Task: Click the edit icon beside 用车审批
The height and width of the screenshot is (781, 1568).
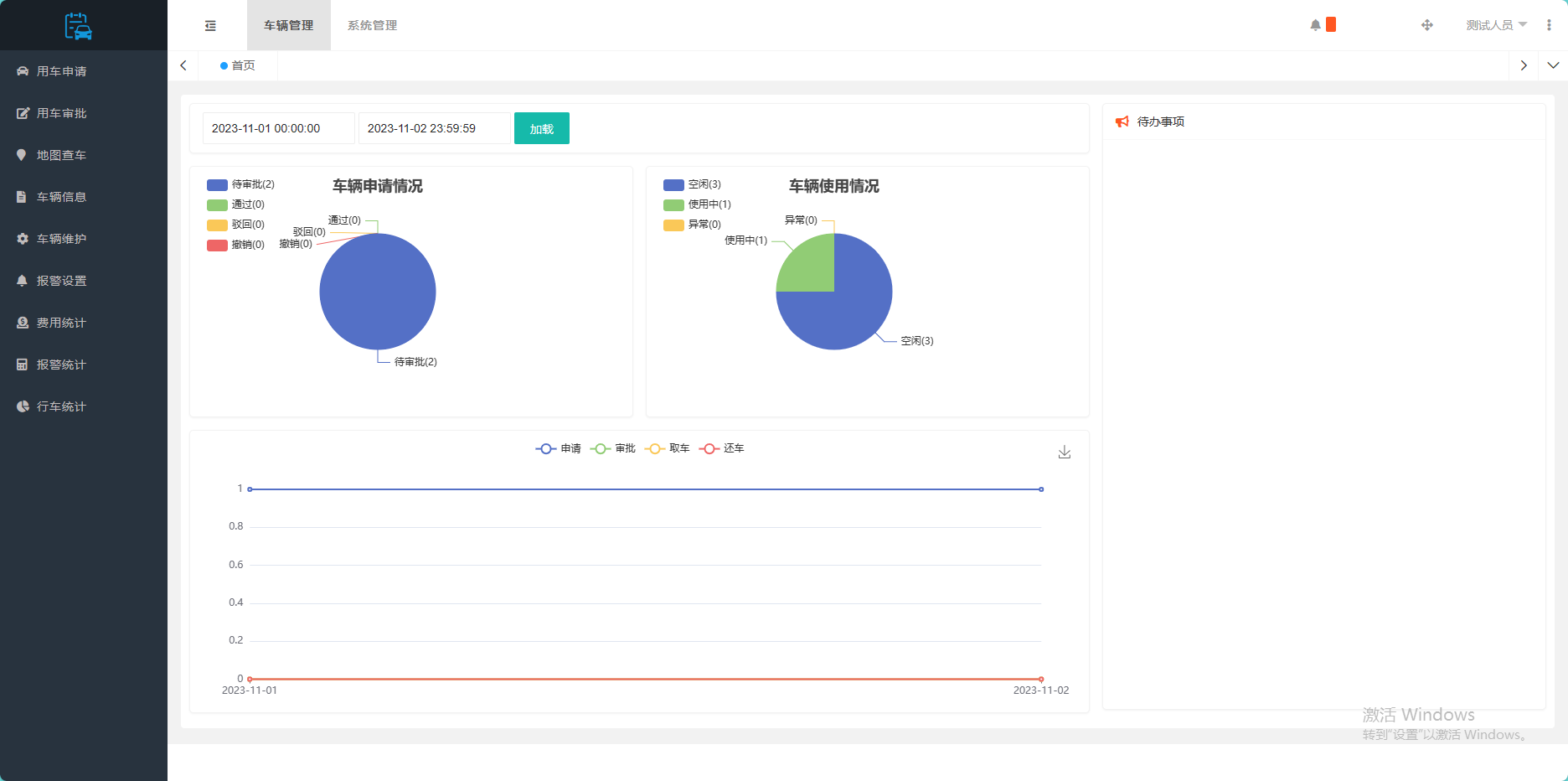Action: [23, 113]
